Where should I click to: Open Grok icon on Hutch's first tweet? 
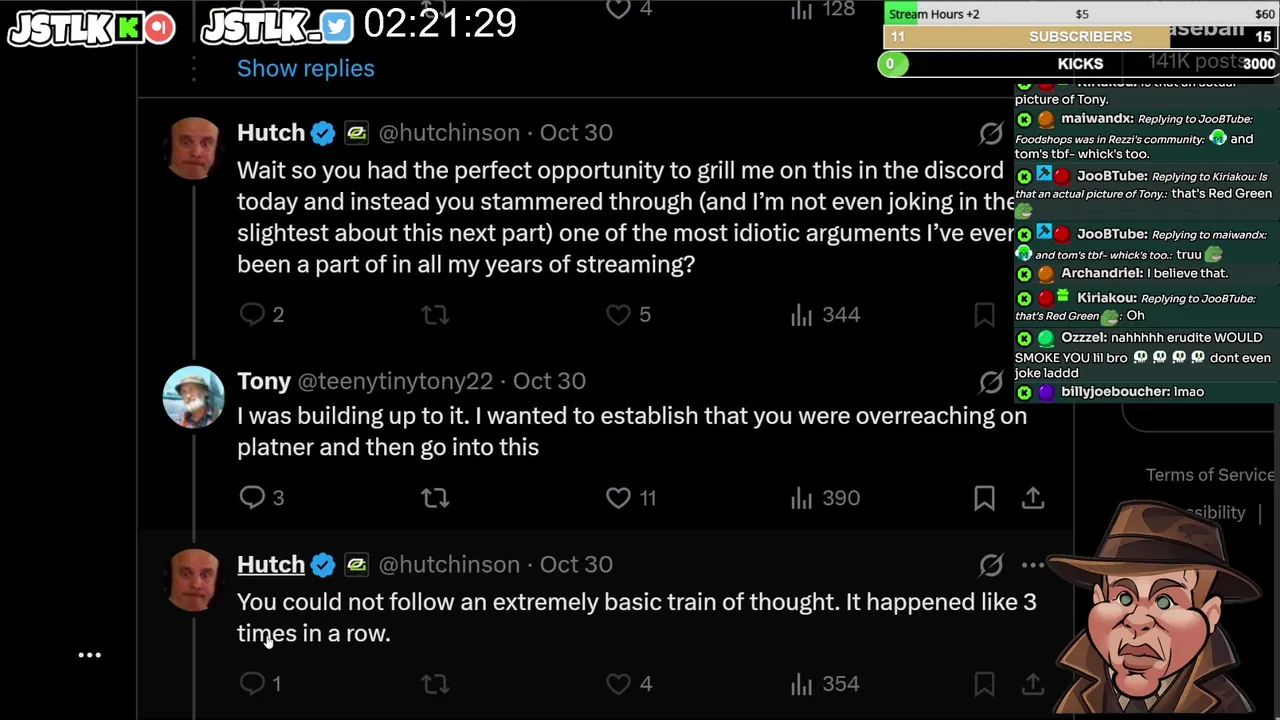[991, 133]
